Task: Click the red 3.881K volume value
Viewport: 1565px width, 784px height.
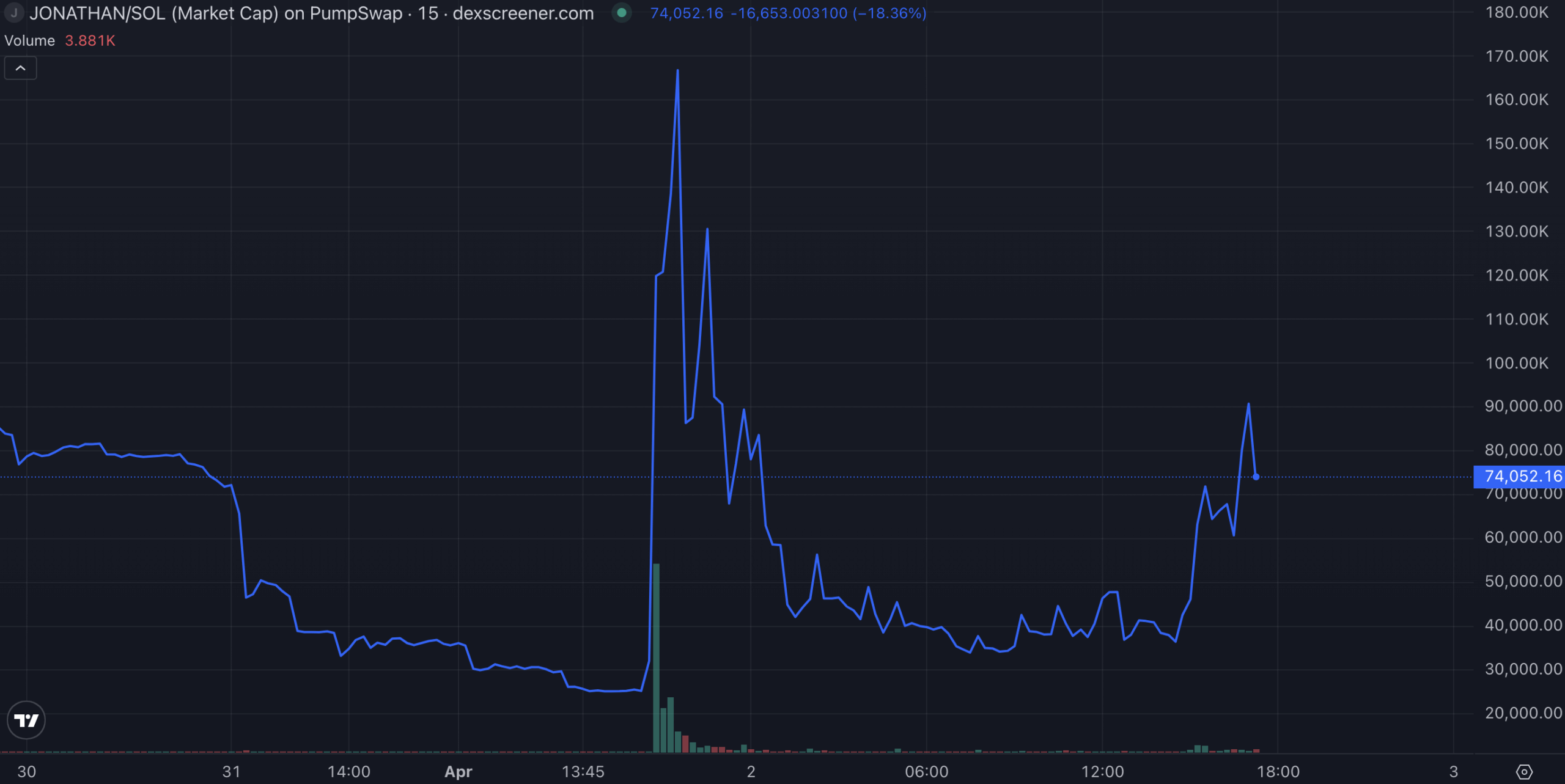Action: (90, 41)
